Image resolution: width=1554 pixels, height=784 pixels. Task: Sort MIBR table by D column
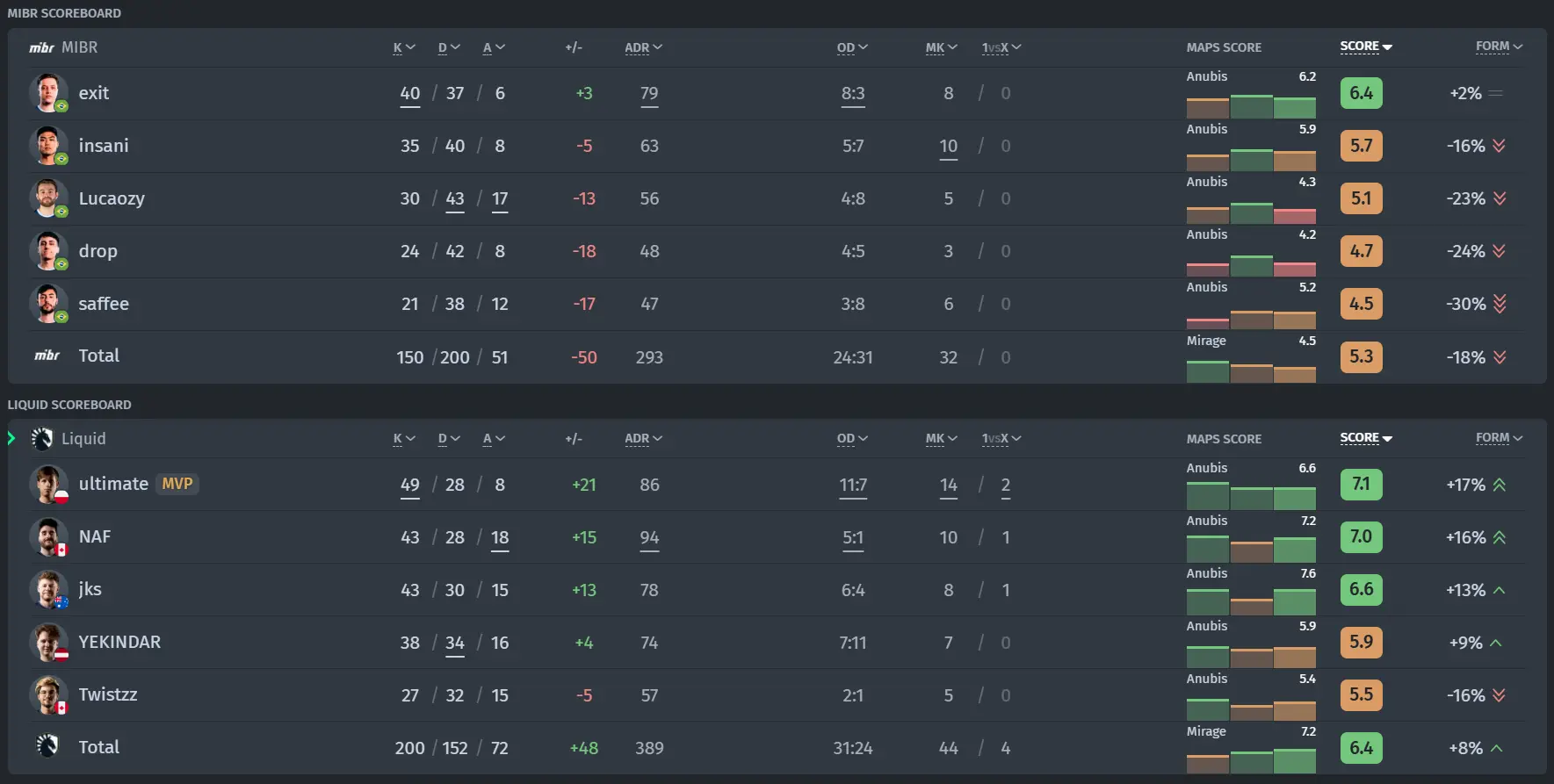[x=449, y=47]
